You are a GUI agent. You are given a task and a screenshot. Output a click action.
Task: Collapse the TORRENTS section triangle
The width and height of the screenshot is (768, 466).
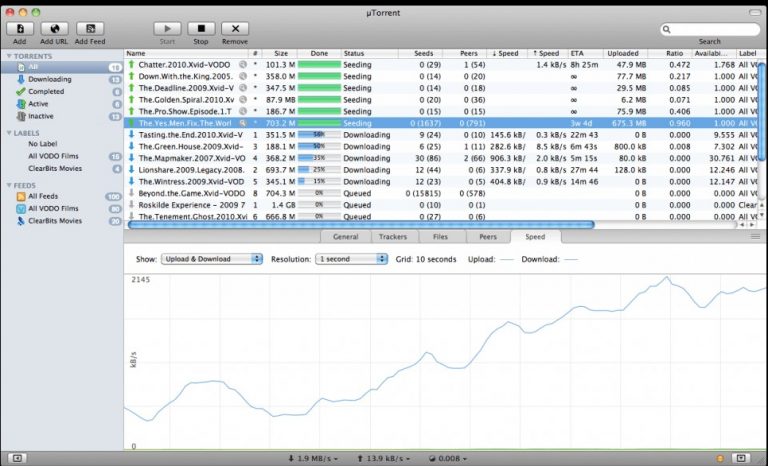pos(9,56)
